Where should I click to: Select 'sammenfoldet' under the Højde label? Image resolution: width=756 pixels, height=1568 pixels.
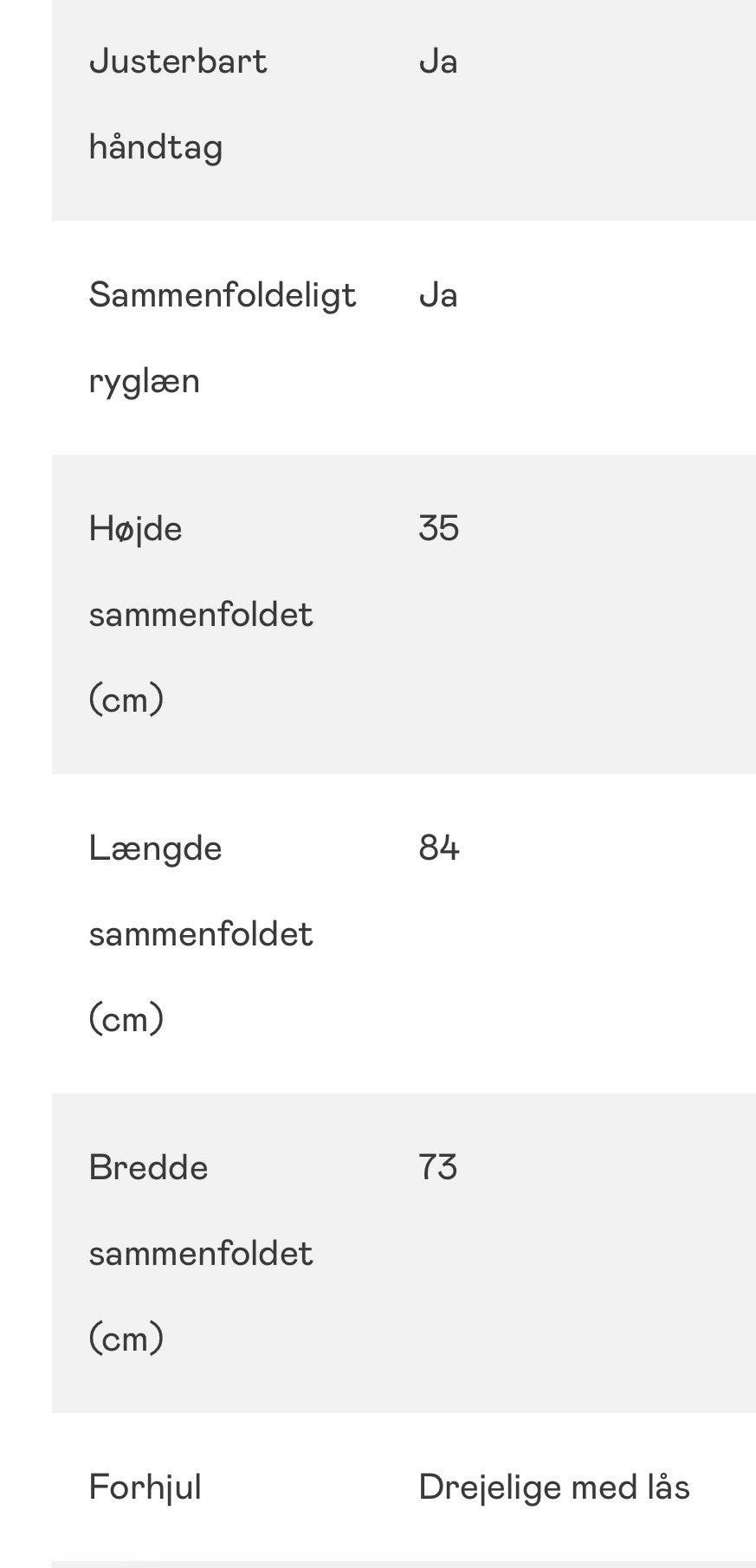click(201, 614)
